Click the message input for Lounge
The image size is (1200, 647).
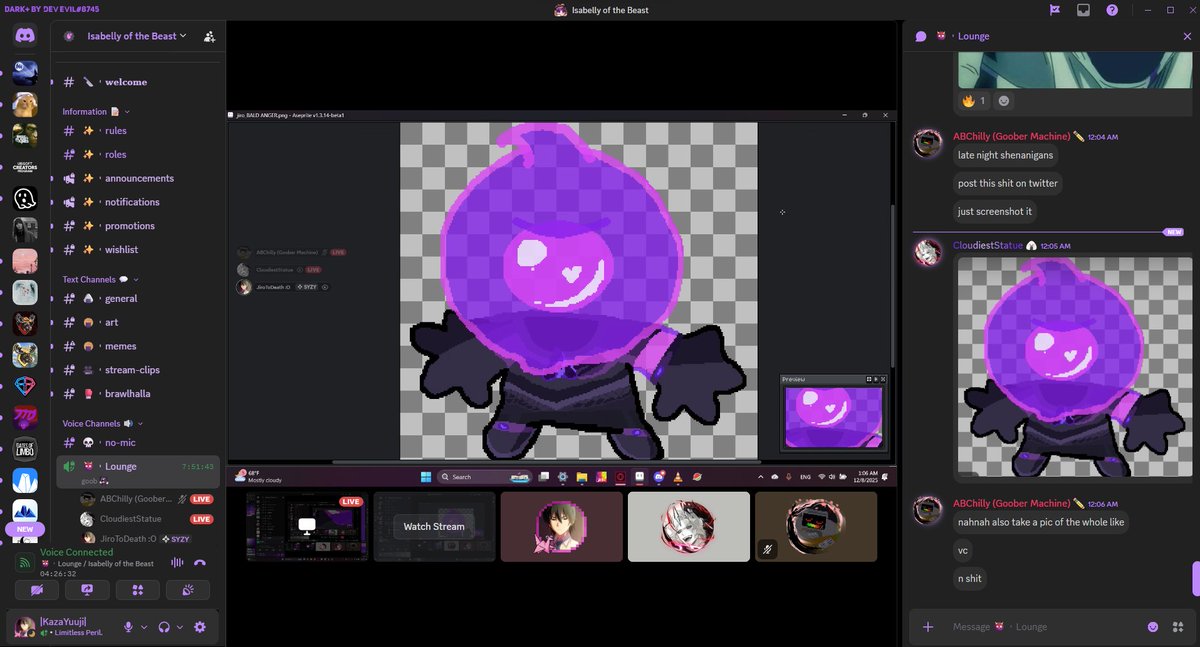[x=1040, y=627]
